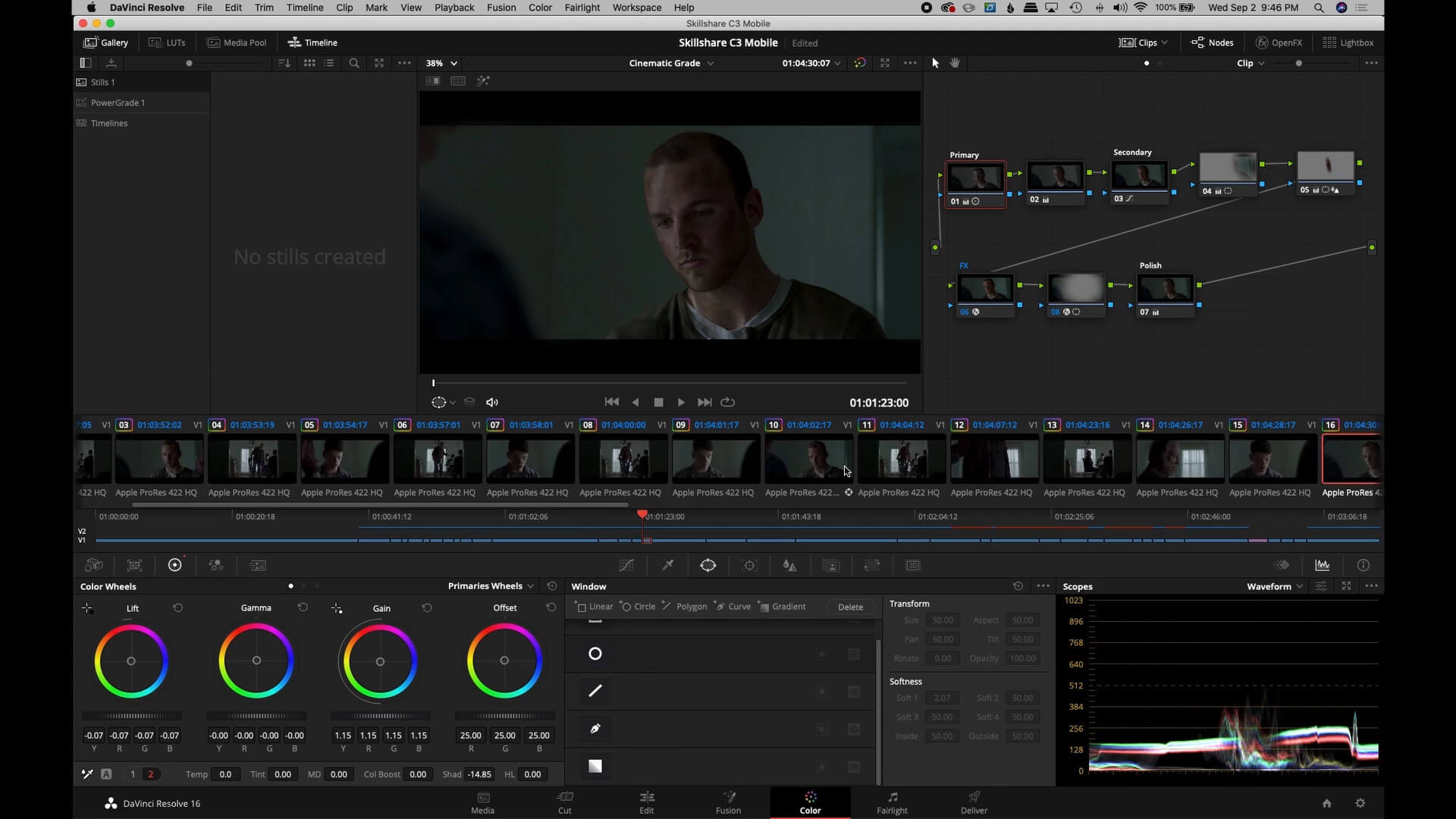
Task: Select node 03 in Secondary group
Action: point(1141,182)
